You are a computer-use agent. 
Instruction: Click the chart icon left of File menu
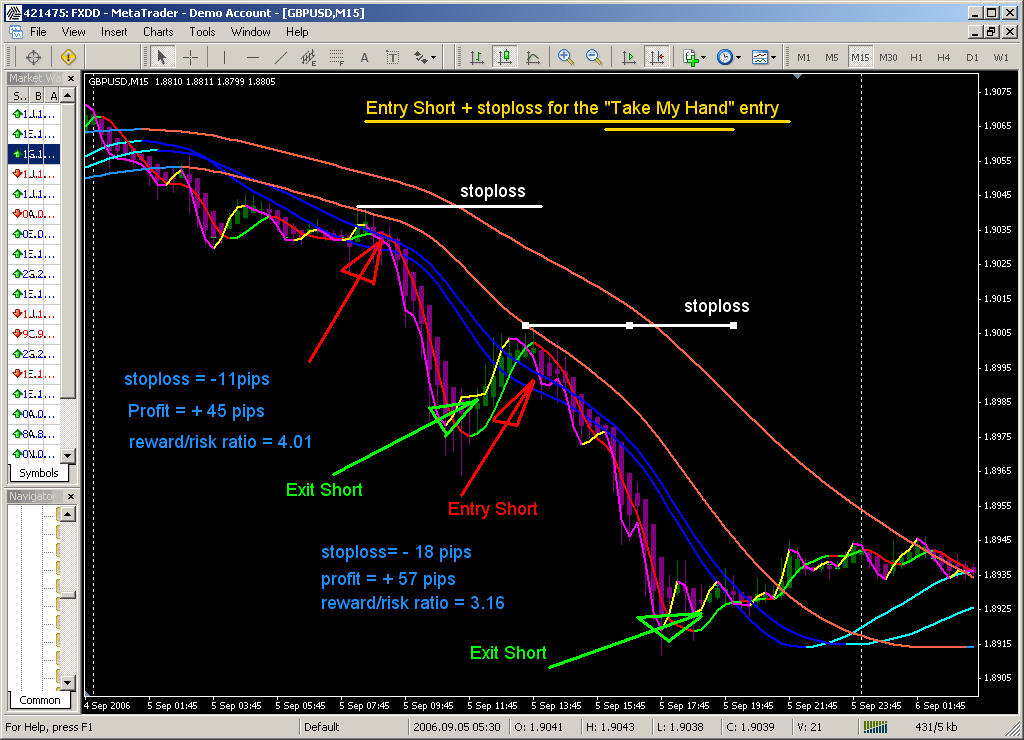[x=16, y=32]
